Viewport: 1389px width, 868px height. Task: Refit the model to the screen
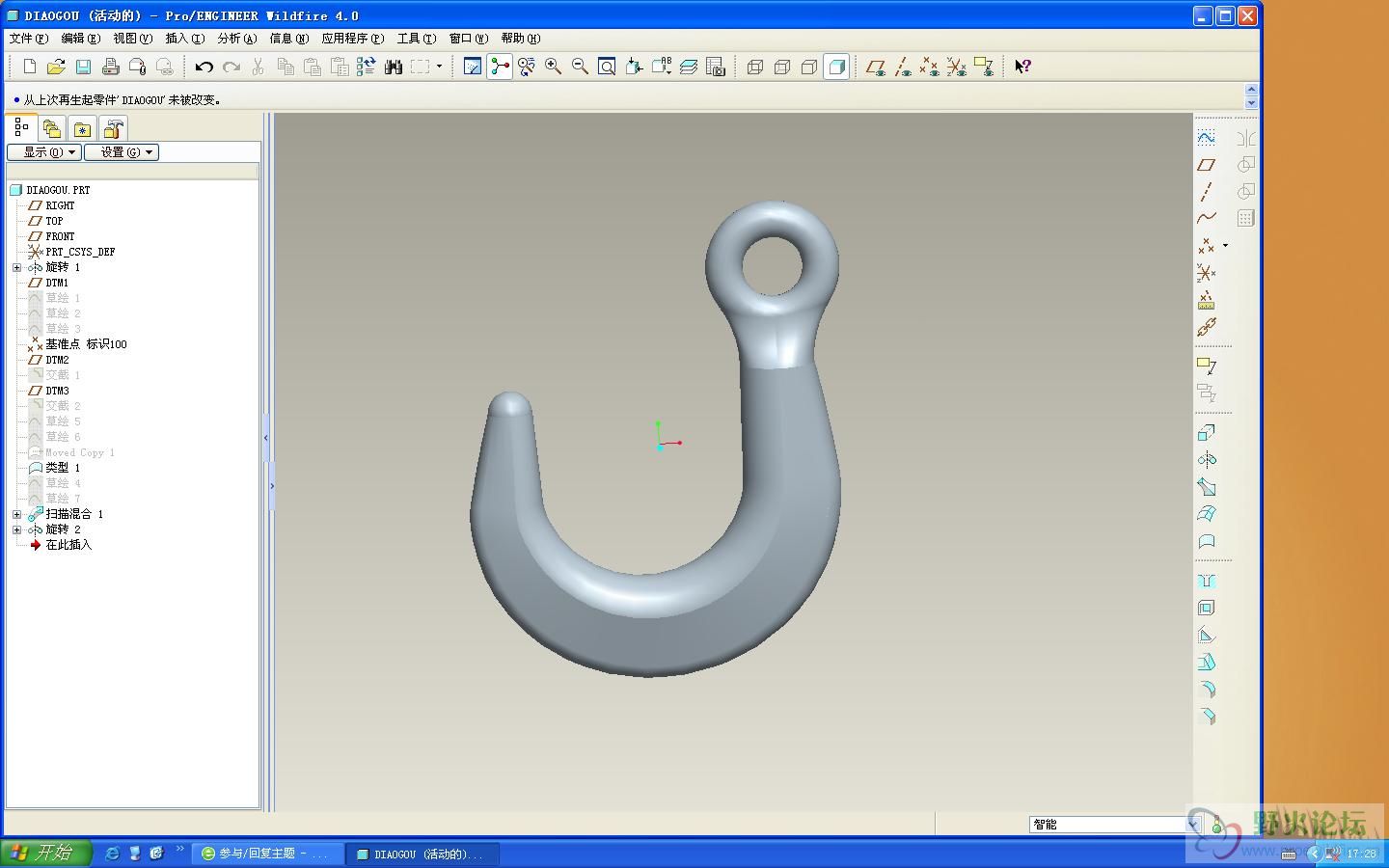[x=607, y=67]
